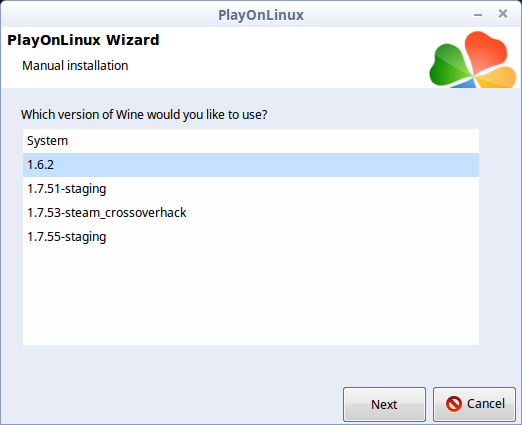Click empty area of version list
522x425 pixels.
(251, 297)
